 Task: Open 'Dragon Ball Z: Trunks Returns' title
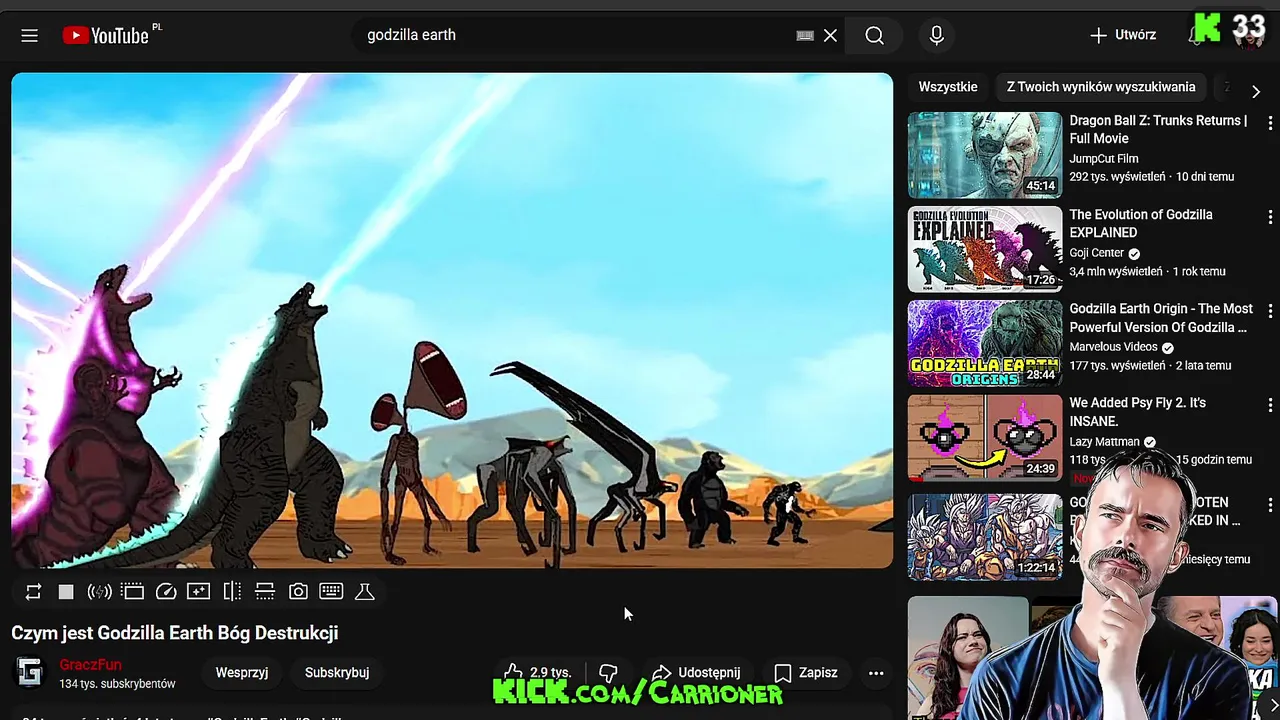[x=1158, y=130]
